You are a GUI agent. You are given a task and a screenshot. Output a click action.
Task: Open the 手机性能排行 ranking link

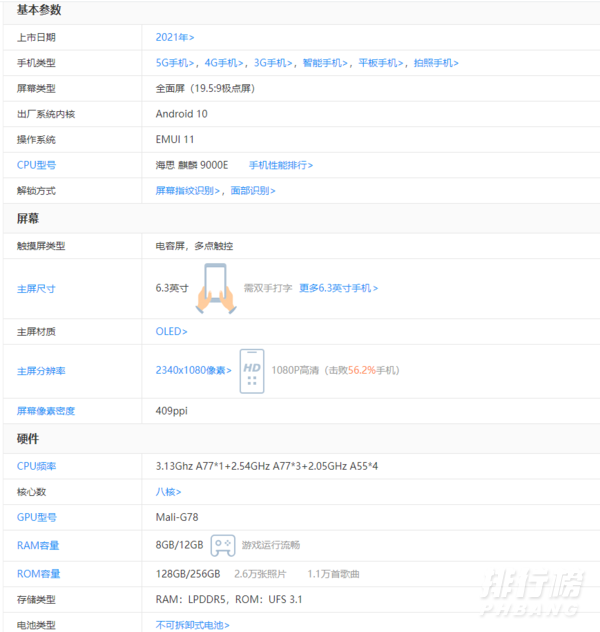coord(281,165)
